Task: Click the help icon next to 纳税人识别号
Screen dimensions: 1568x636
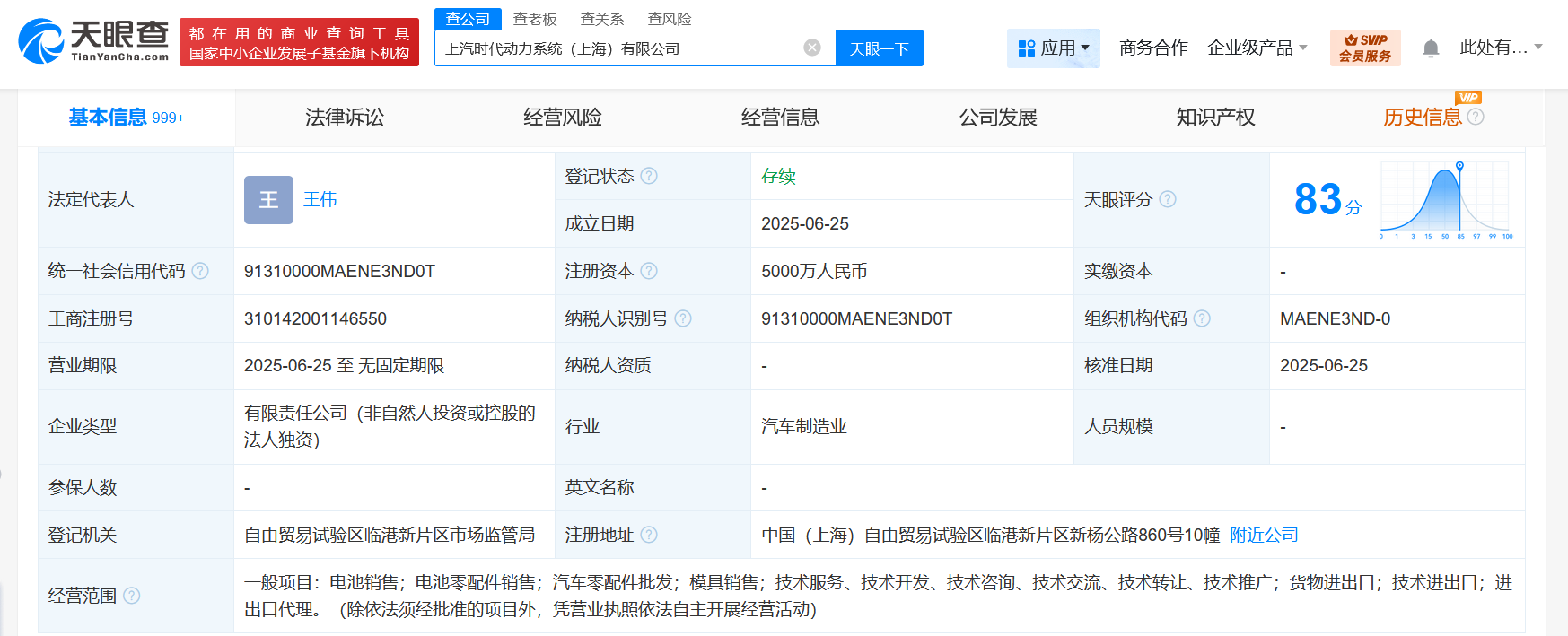Action: 683,318
